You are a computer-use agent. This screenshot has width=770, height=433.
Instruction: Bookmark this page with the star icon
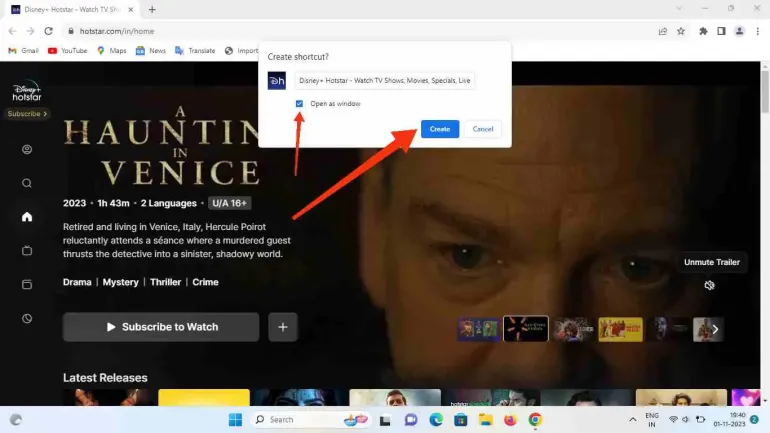coord(681,31)
